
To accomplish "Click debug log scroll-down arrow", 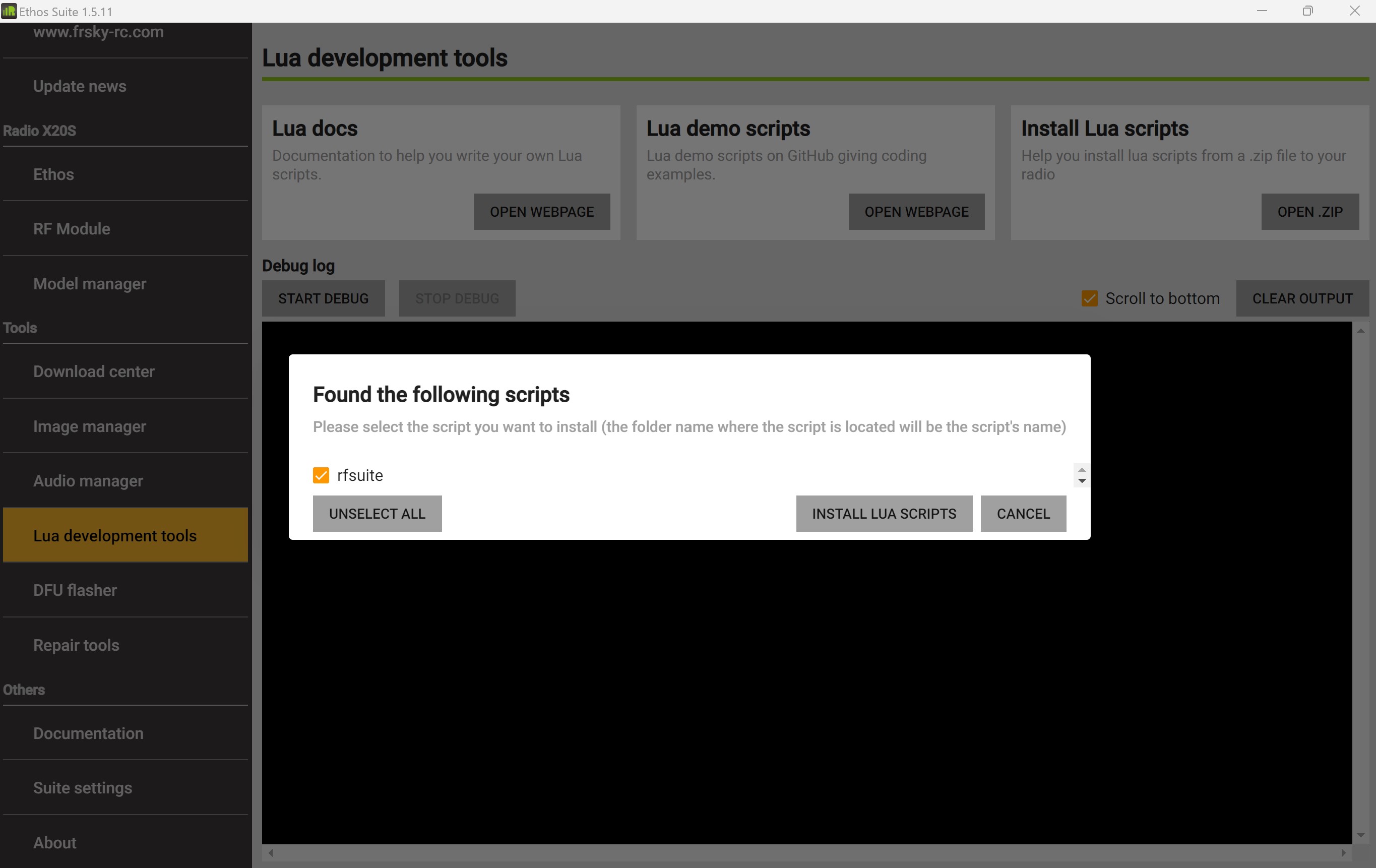I will [1360, 835].
